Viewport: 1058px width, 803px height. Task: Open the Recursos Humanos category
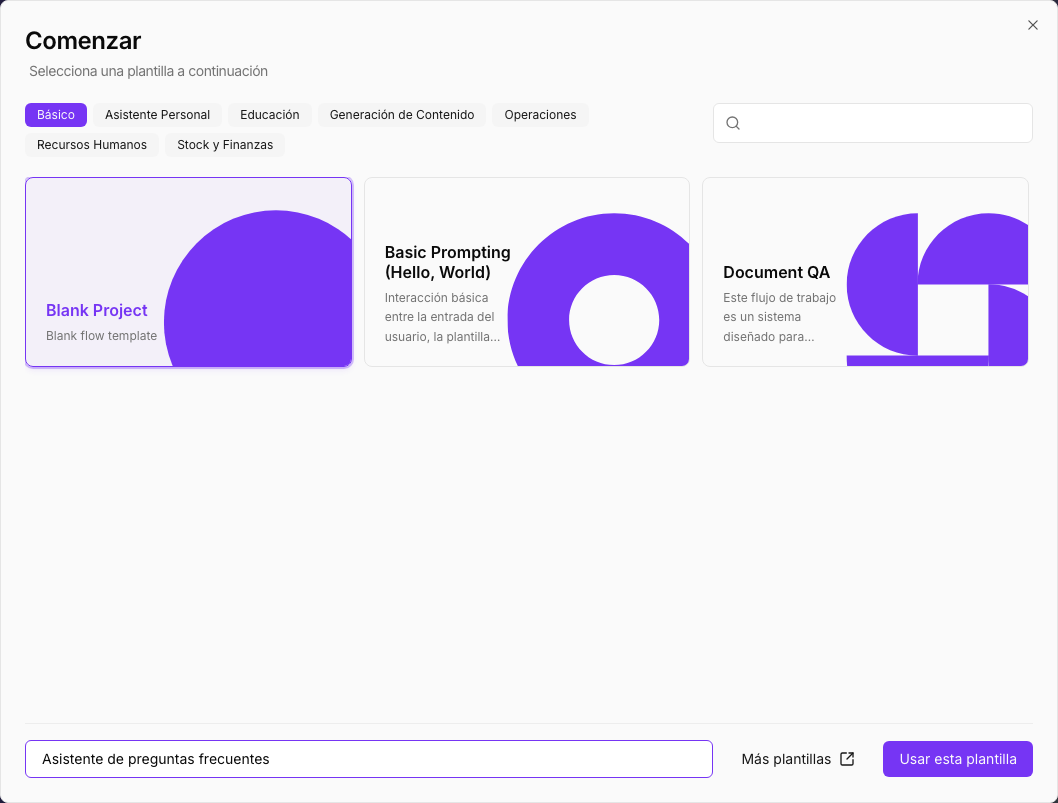click(x=92, y=145)
